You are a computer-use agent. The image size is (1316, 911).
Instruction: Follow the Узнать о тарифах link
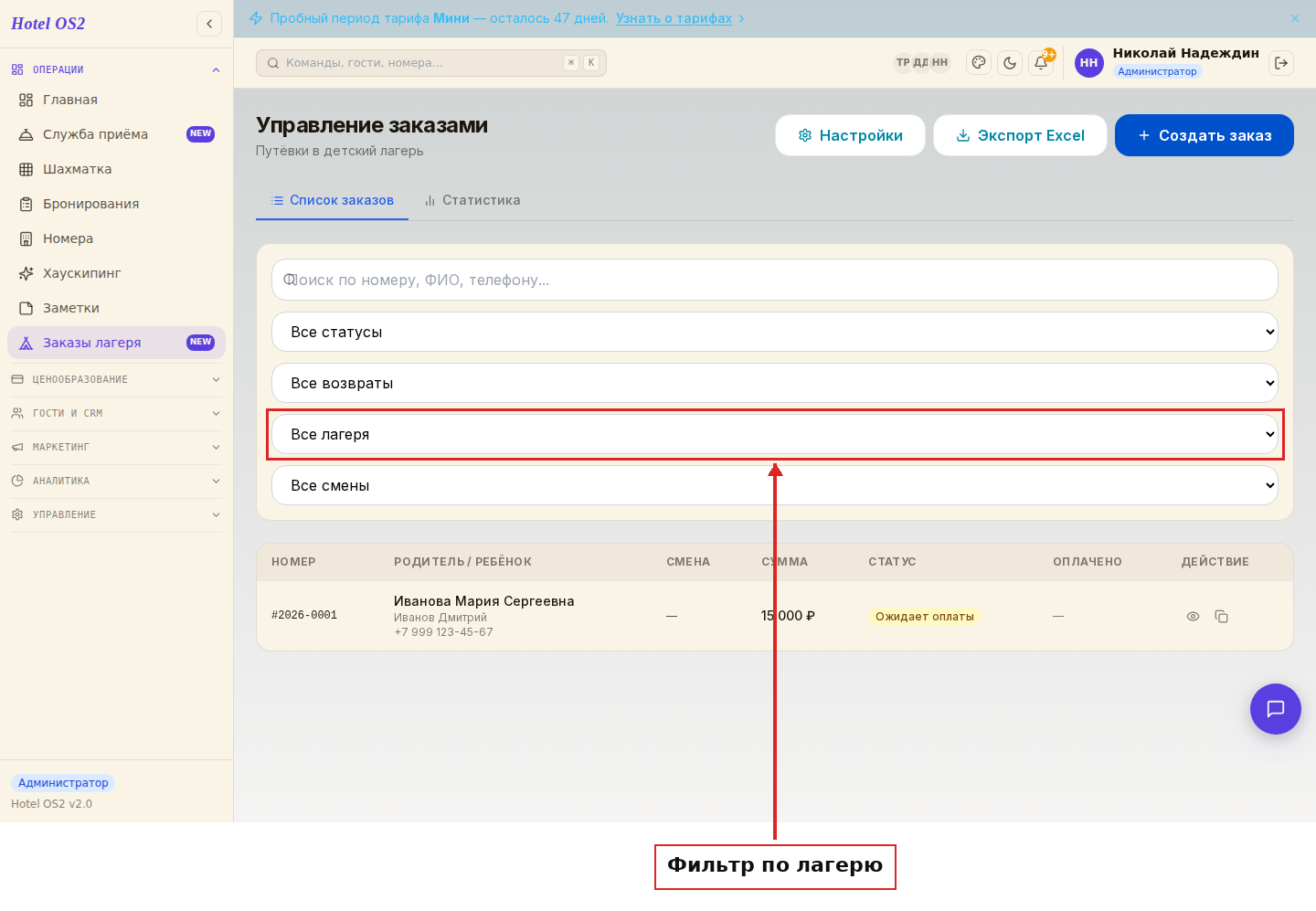coord(674,18)
